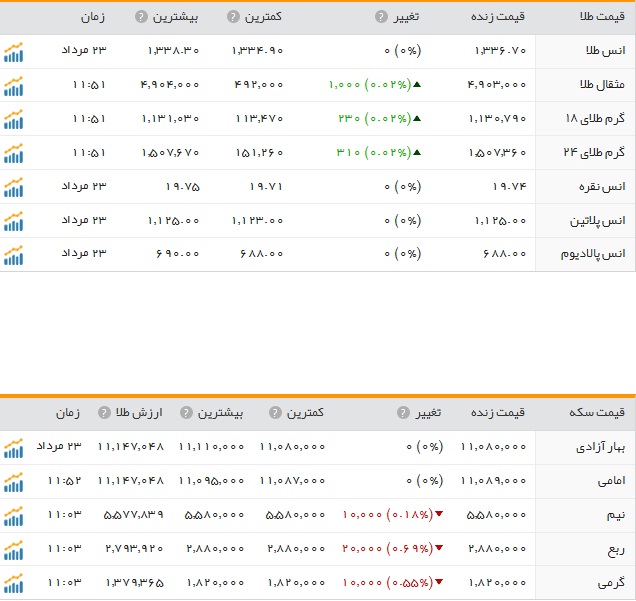Click the ربع coin label
This screenshot has width=636, height=601.
(616, 550)
